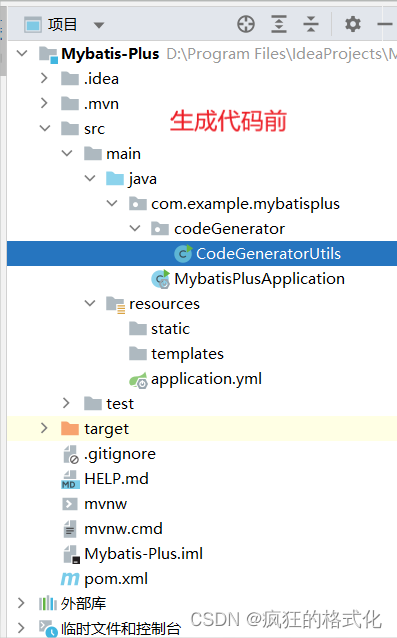The image size is (397, 638).
Task: Open the project view settings gear
Action: tap(353, 24)
